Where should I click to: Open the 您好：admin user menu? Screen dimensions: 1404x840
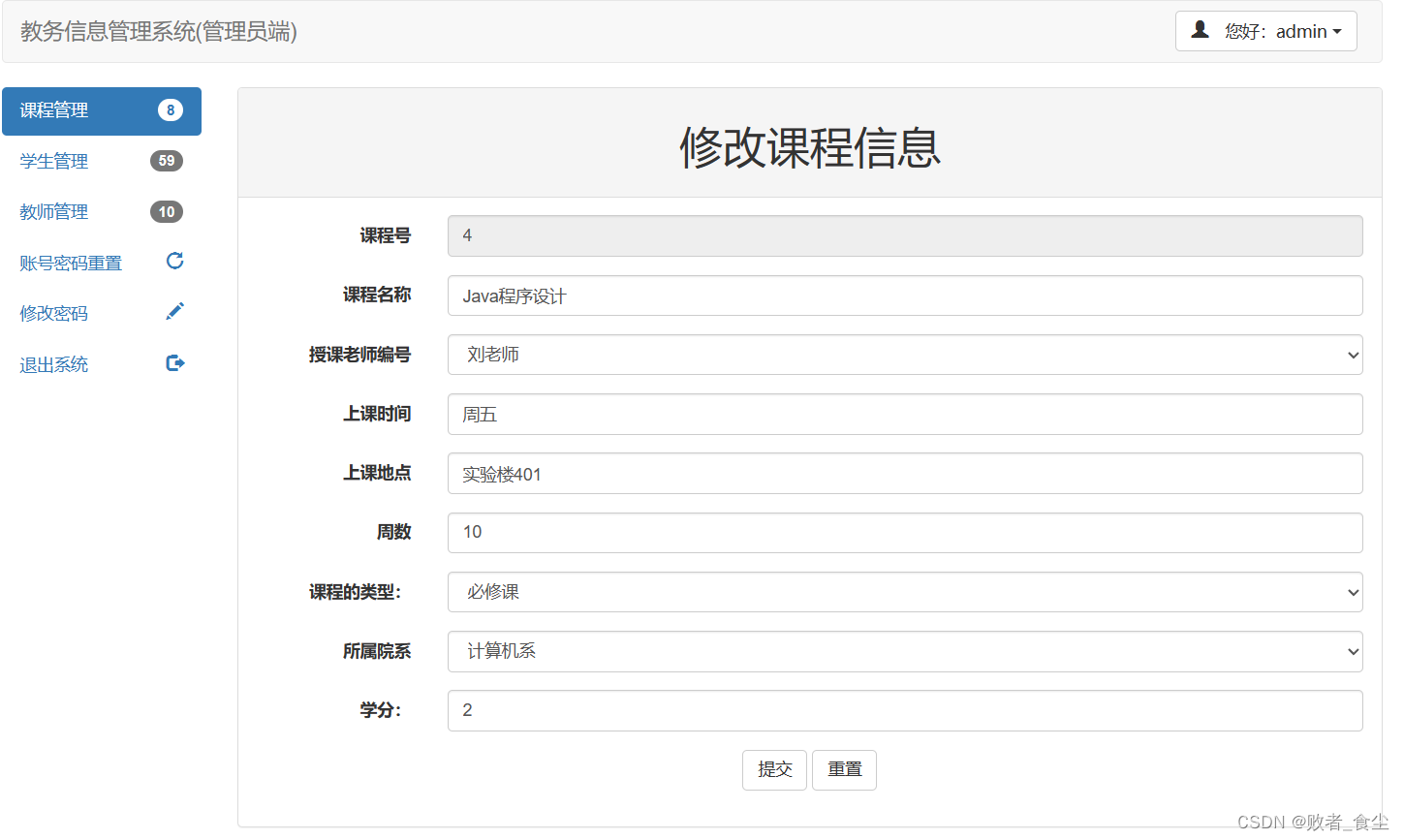tap(1266, 31)
